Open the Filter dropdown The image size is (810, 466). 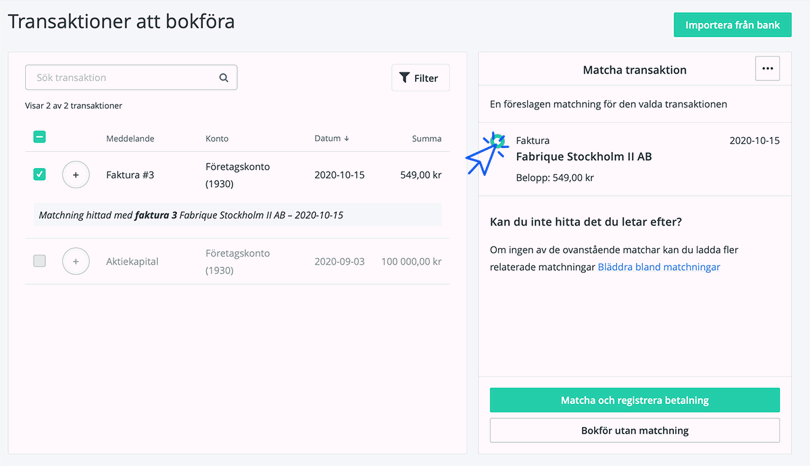[420, 78]
